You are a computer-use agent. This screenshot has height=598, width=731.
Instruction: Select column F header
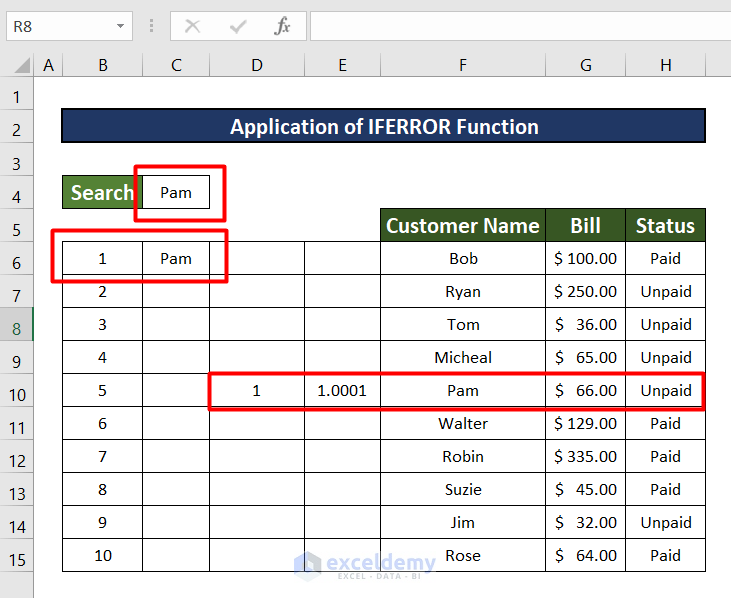463,66
